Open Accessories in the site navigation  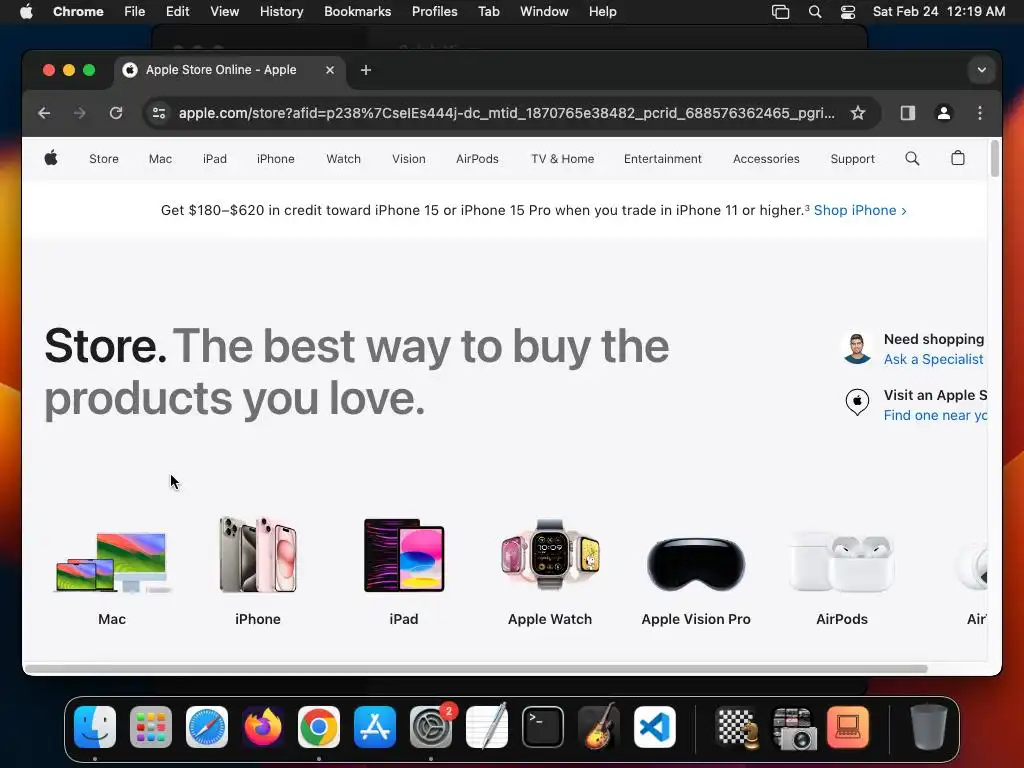click(766, 159)
